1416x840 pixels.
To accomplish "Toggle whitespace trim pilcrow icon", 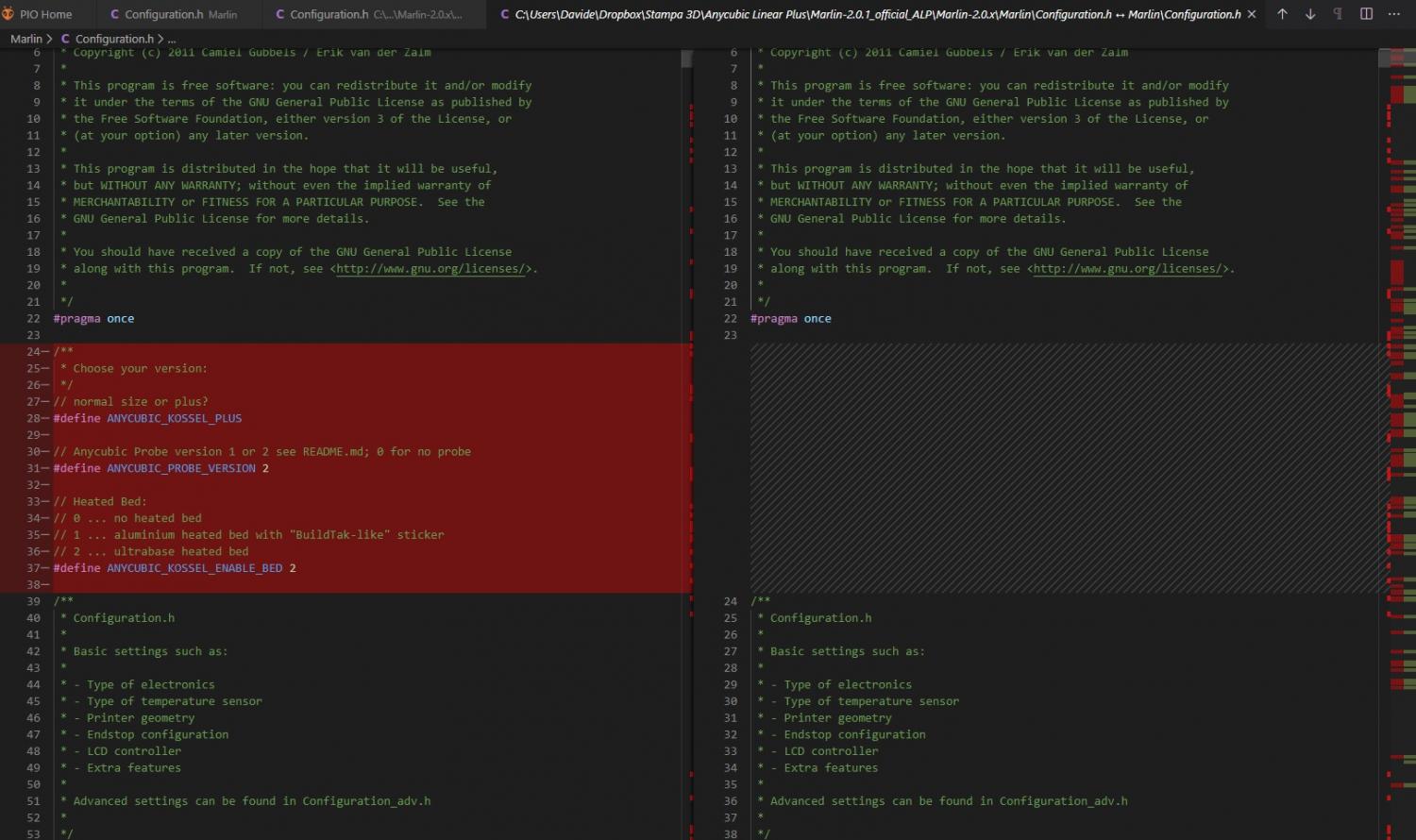I will tap(1338, 14).
